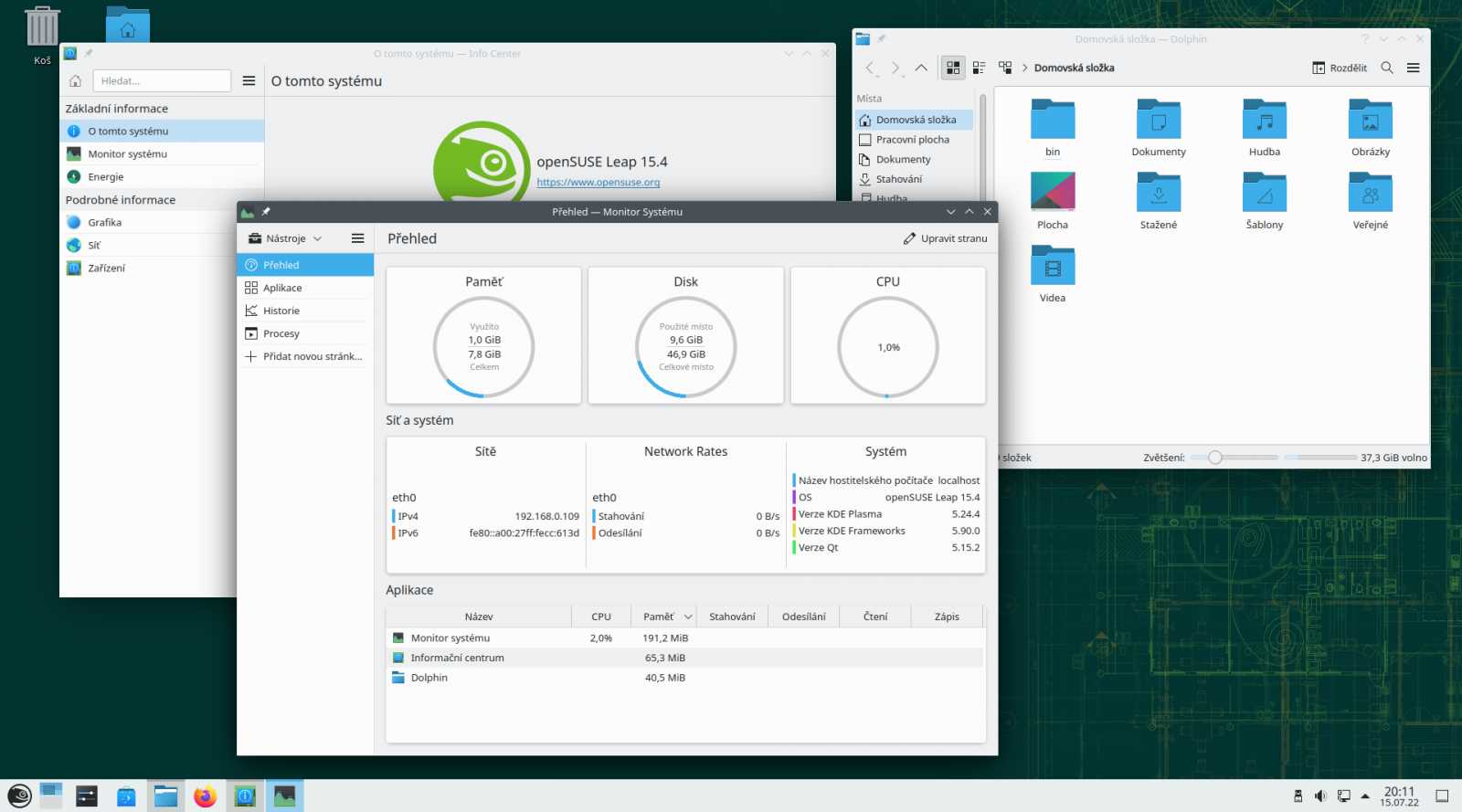This screenshot has height=812, width=1462.
Task: Click Upravit stranu button
Action: point(946,238)
